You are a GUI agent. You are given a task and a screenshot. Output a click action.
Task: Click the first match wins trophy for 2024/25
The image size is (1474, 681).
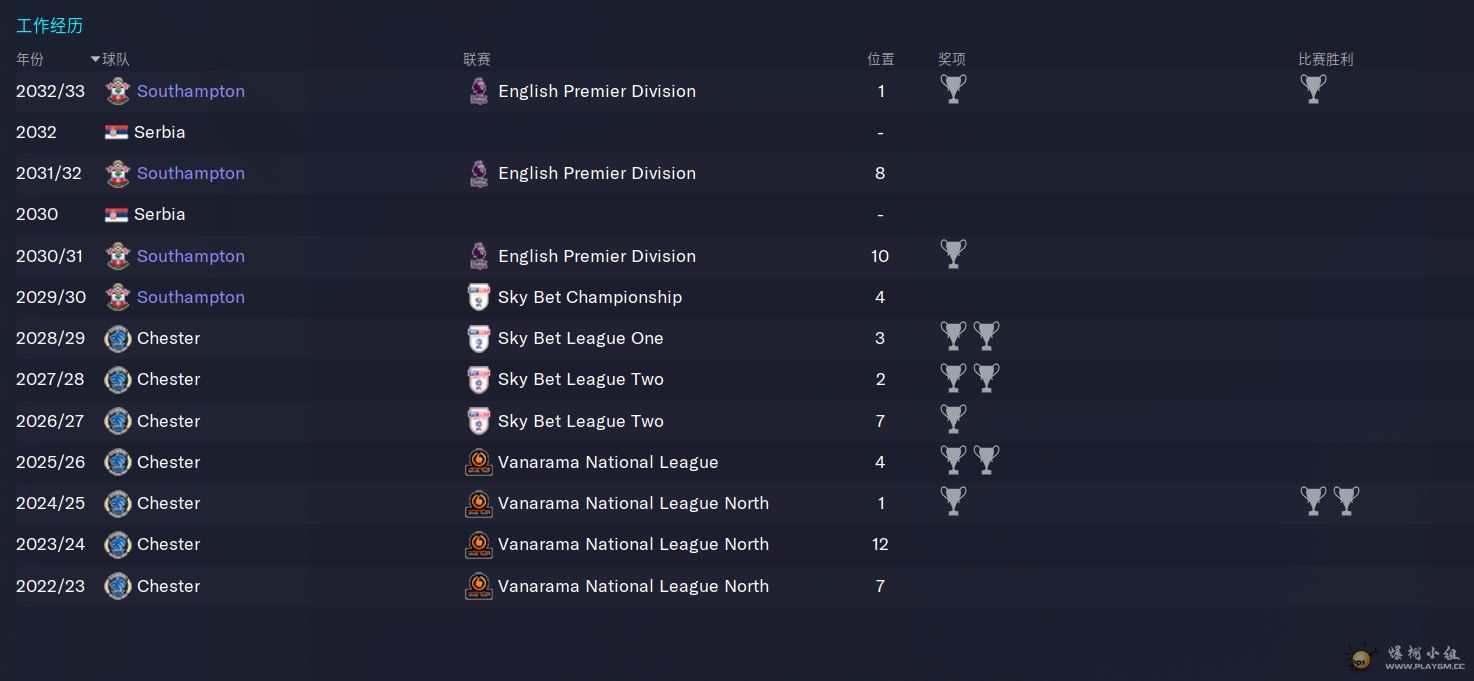[1312, 500]
